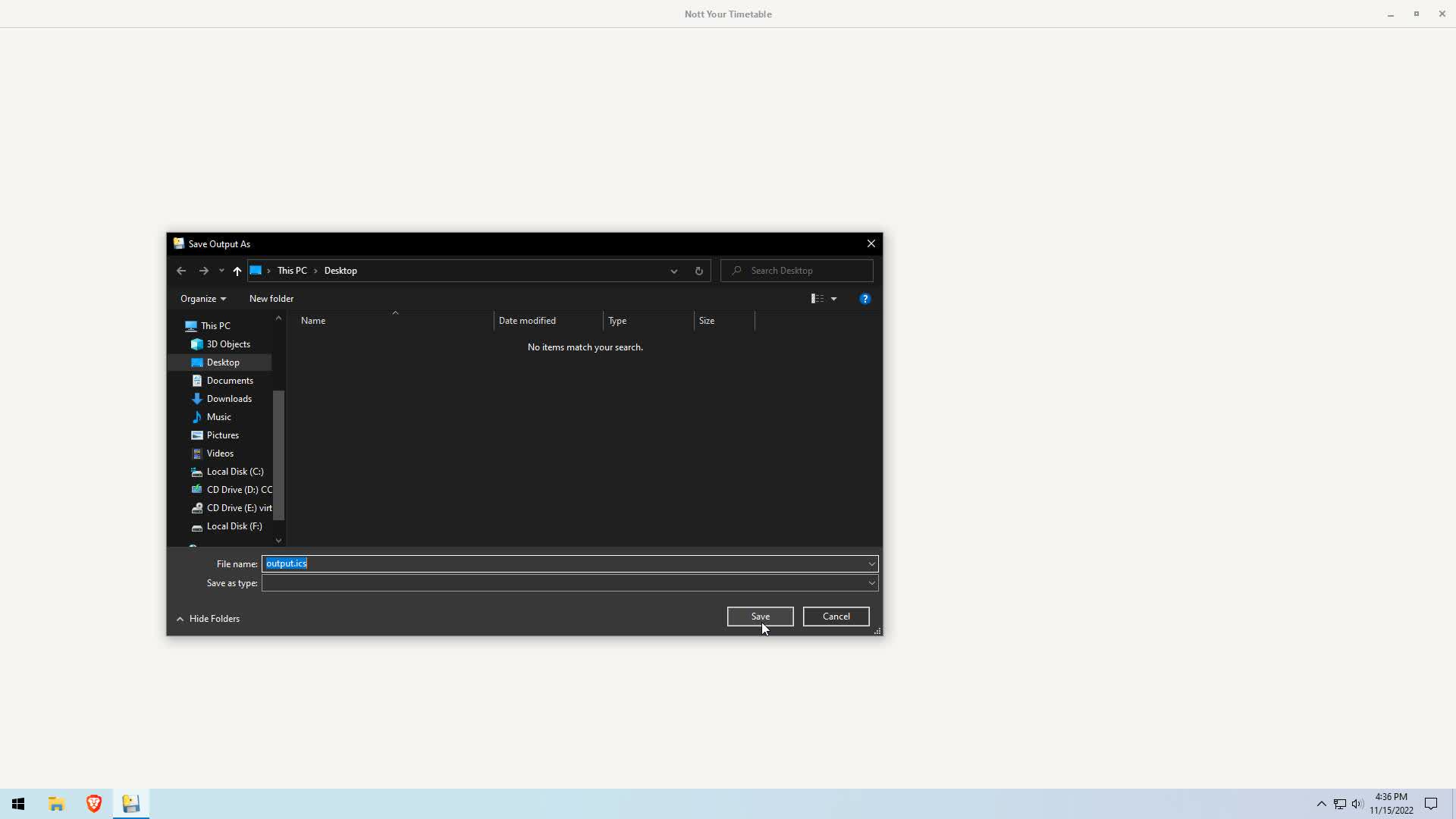The width and height of the screenshot is (1456, 819).
Task: Click the Organize menu label
Action: pos(199,298)
